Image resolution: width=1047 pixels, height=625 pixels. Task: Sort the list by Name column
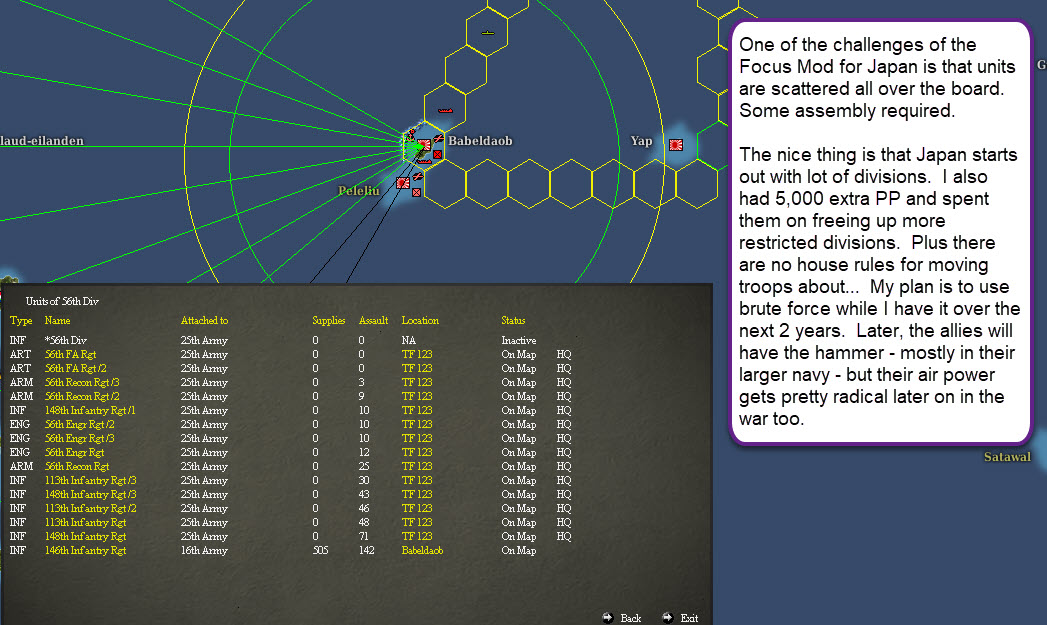coord(57,321)
